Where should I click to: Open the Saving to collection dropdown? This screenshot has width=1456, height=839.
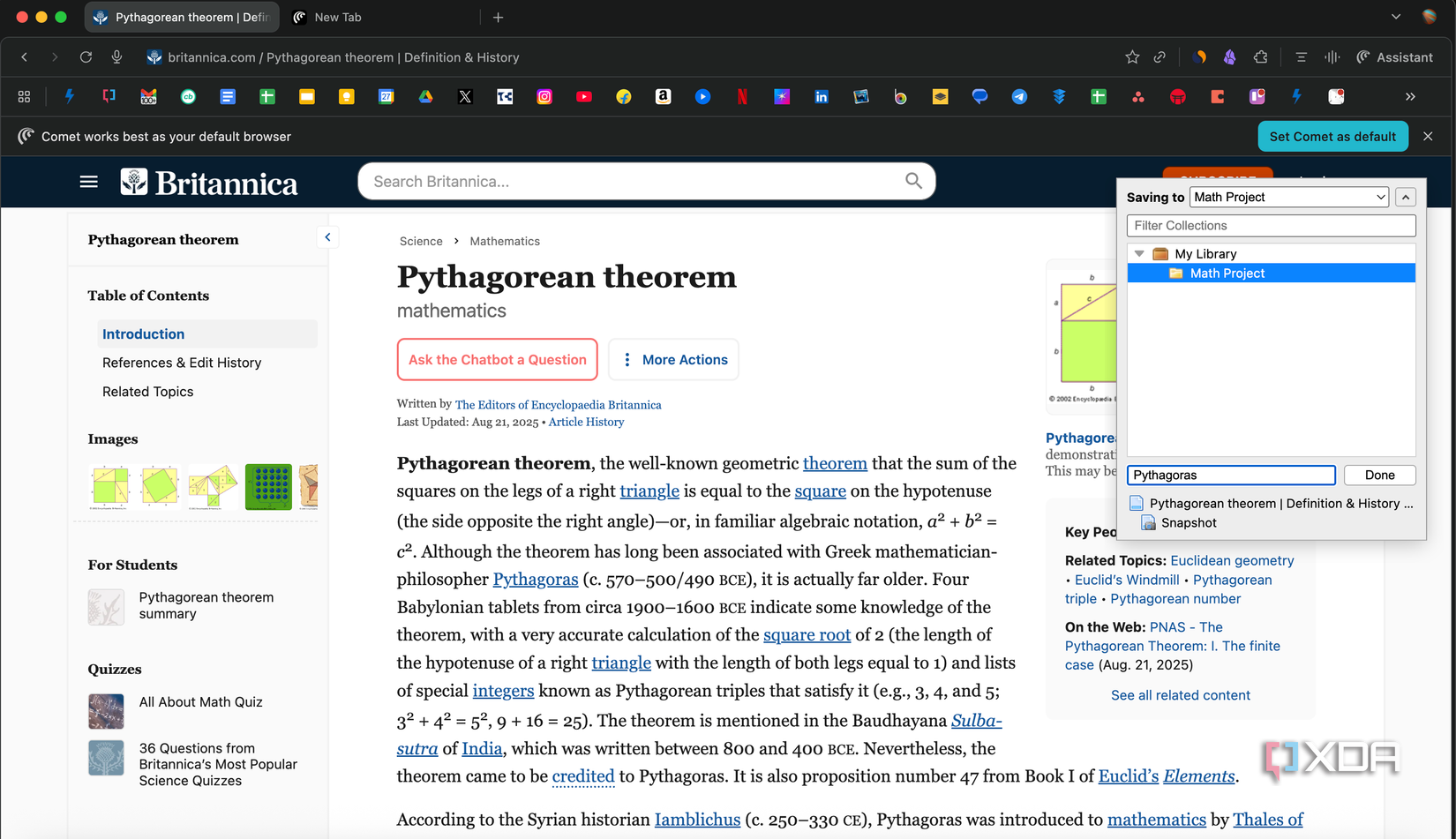click(x=1289, y=197)
